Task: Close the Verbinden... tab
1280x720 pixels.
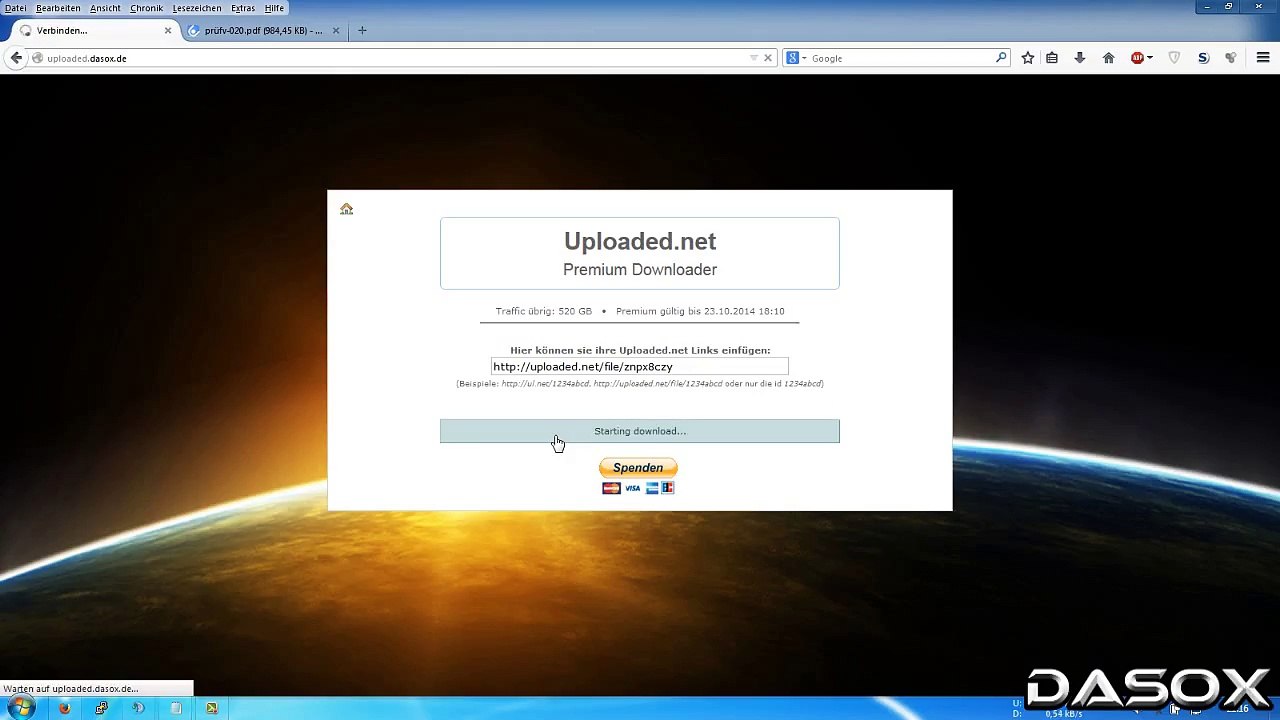Action: pyautogui.click(x=168, y=30)
